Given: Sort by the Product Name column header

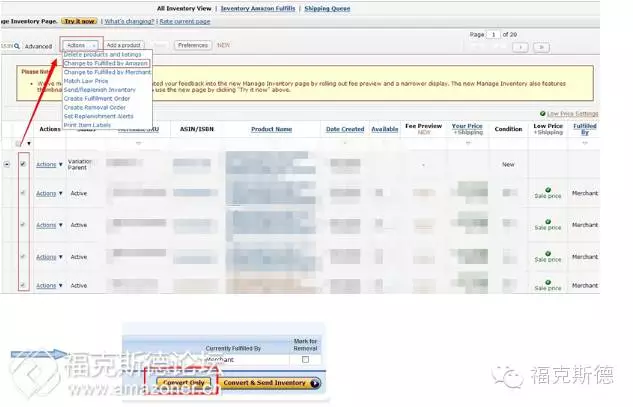Looking at the screenshot, I should (272, 129).
